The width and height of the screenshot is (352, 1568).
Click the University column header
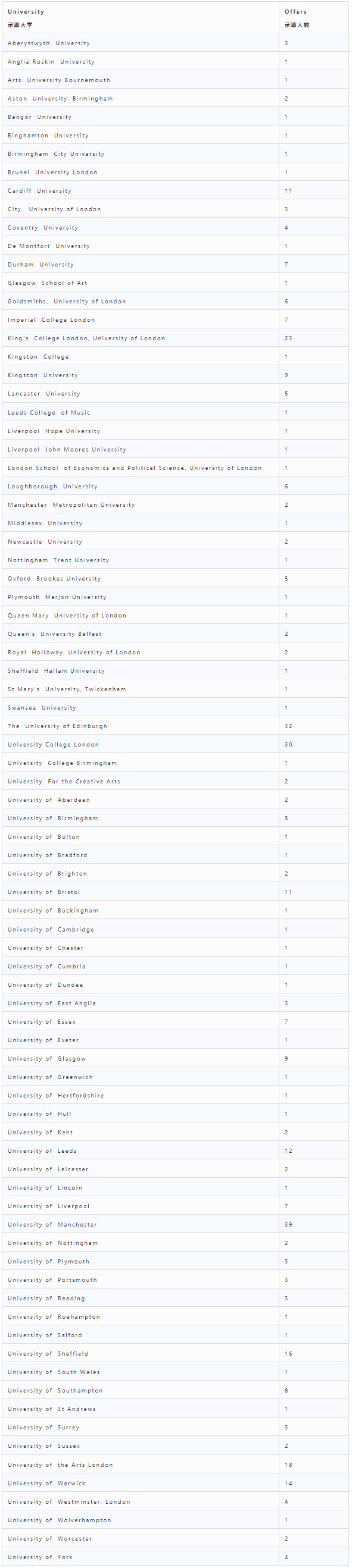[141, 18]
